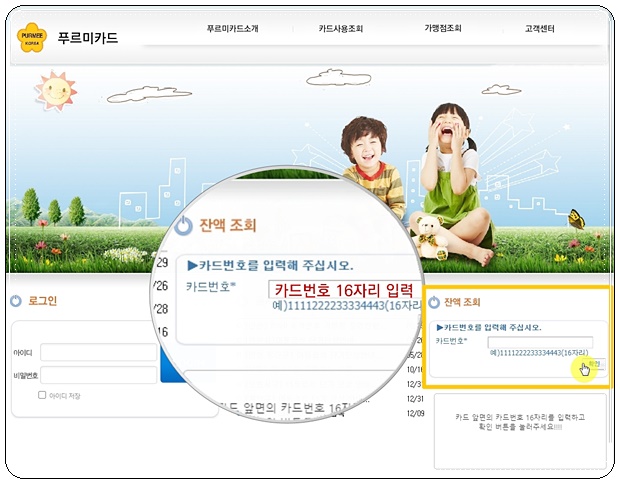The width and height of the screenshot is (620, 484).
Task: Open the 카드사용조회 menu
Action: click(341, 28)
